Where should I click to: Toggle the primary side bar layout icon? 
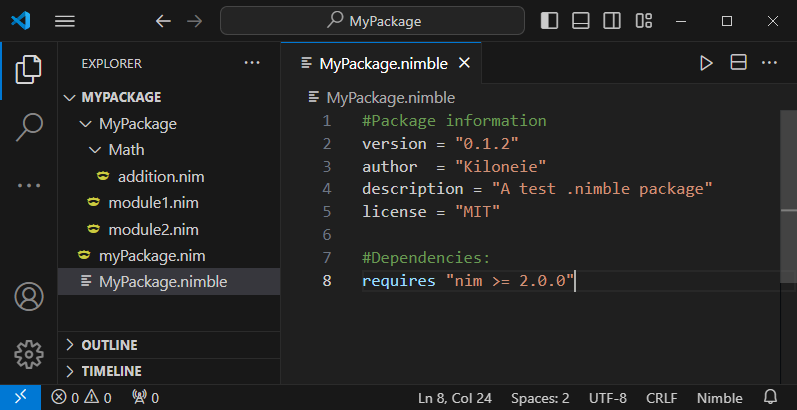tap(549, 21)
